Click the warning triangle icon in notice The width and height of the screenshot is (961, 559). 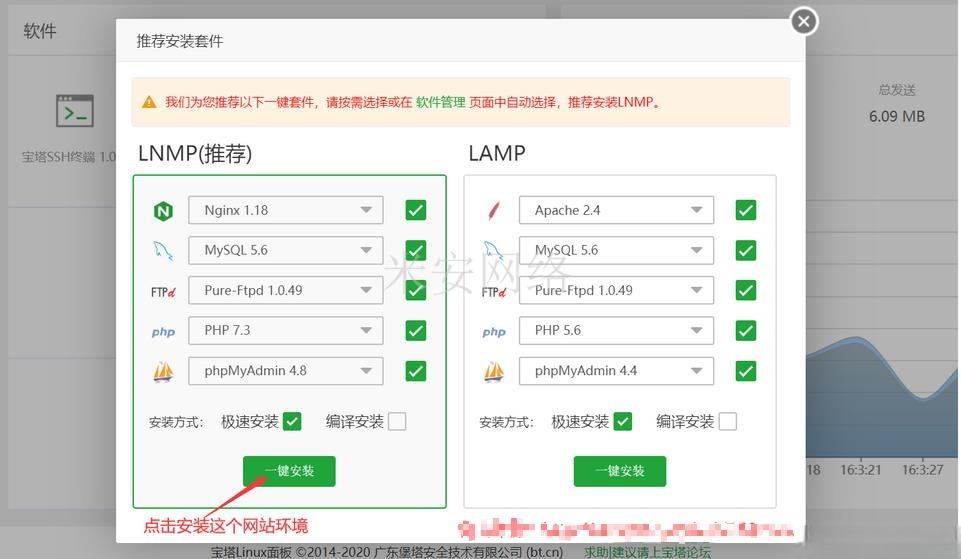pos(149,102)
